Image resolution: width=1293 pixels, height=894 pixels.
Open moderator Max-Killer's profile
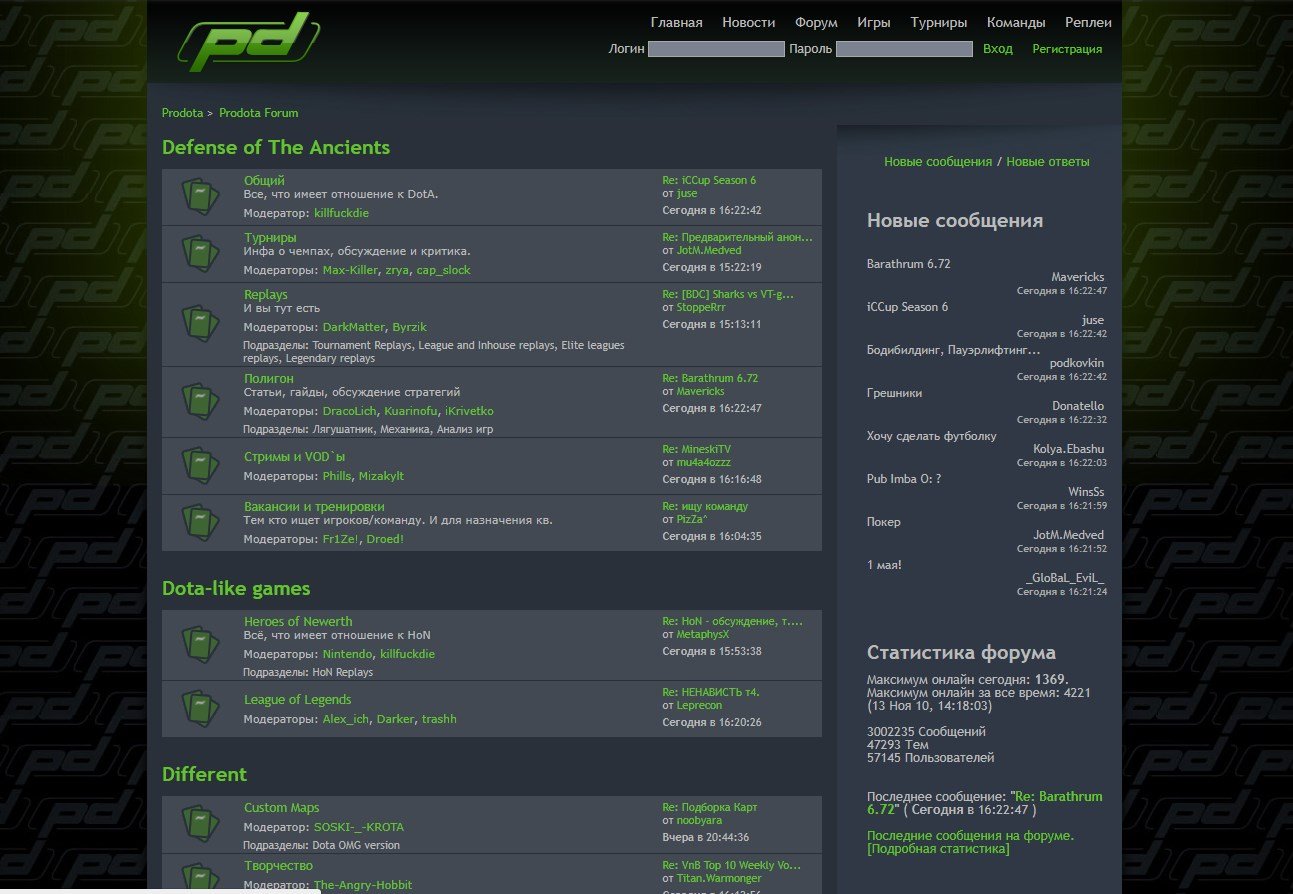[350, 270]
